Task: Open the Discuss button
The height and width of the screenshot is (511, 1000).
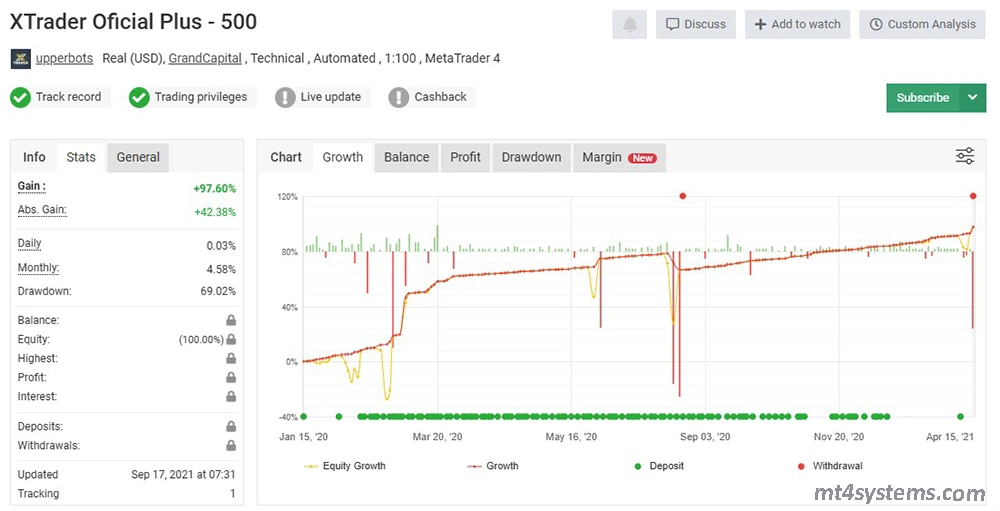Action: (696, 24)
